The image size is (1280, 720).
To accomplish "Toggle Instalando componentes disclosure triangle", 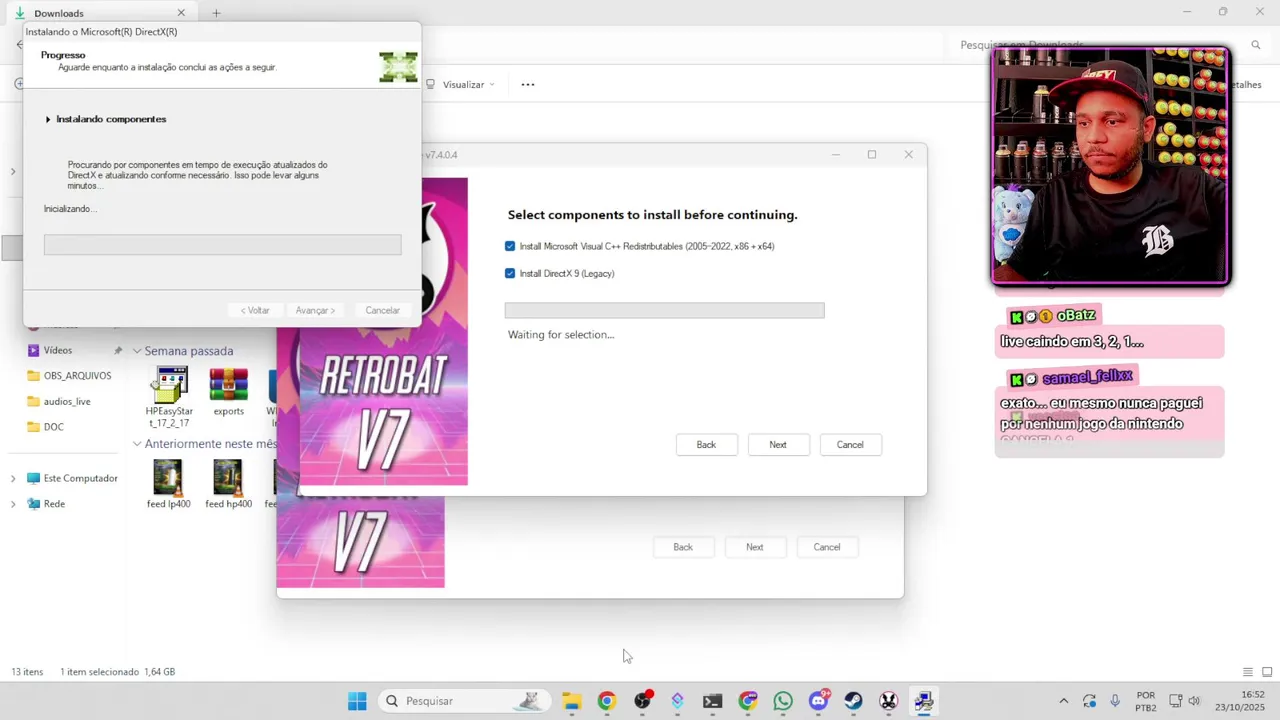I will [48, 119].
